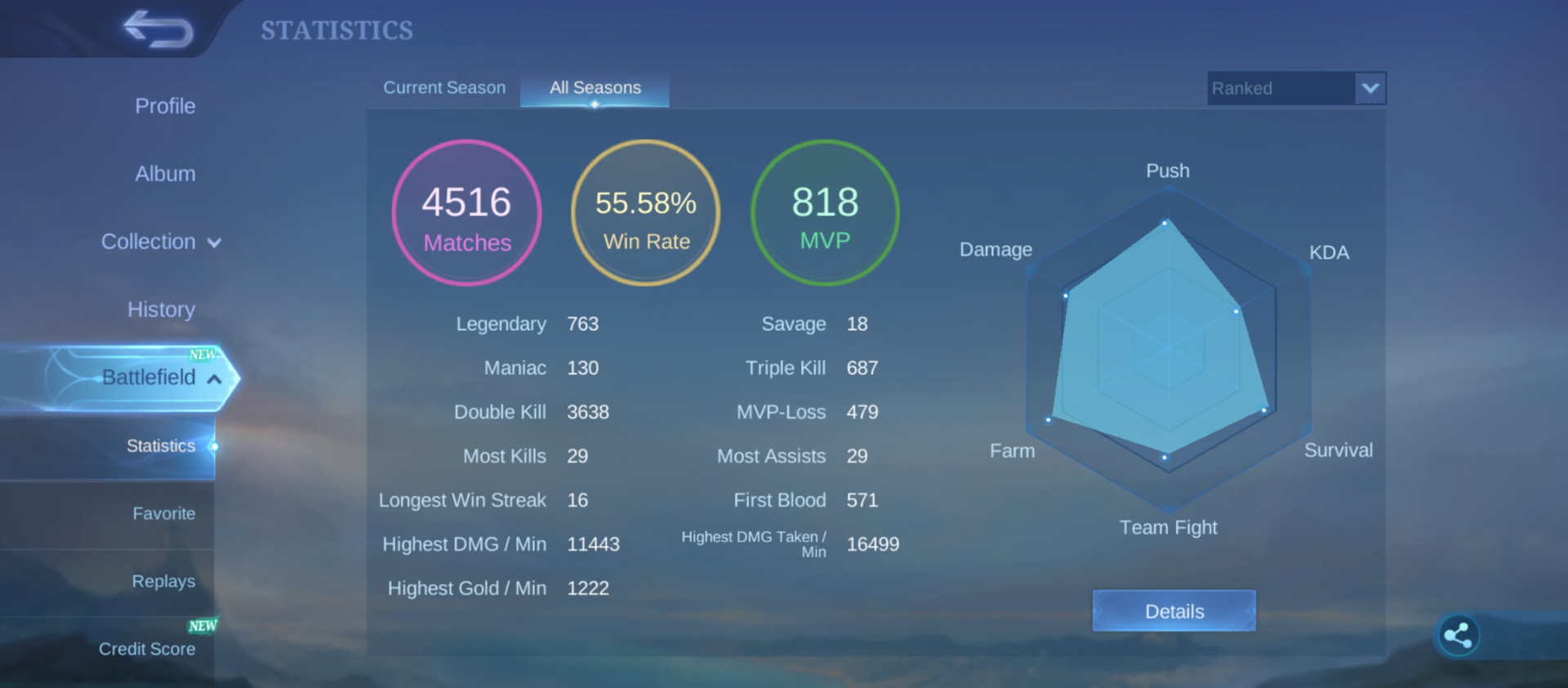Click the Highest Gold / Min value 1222
This screenshot has height=688, width=1568.
click(x=588, y=588)
